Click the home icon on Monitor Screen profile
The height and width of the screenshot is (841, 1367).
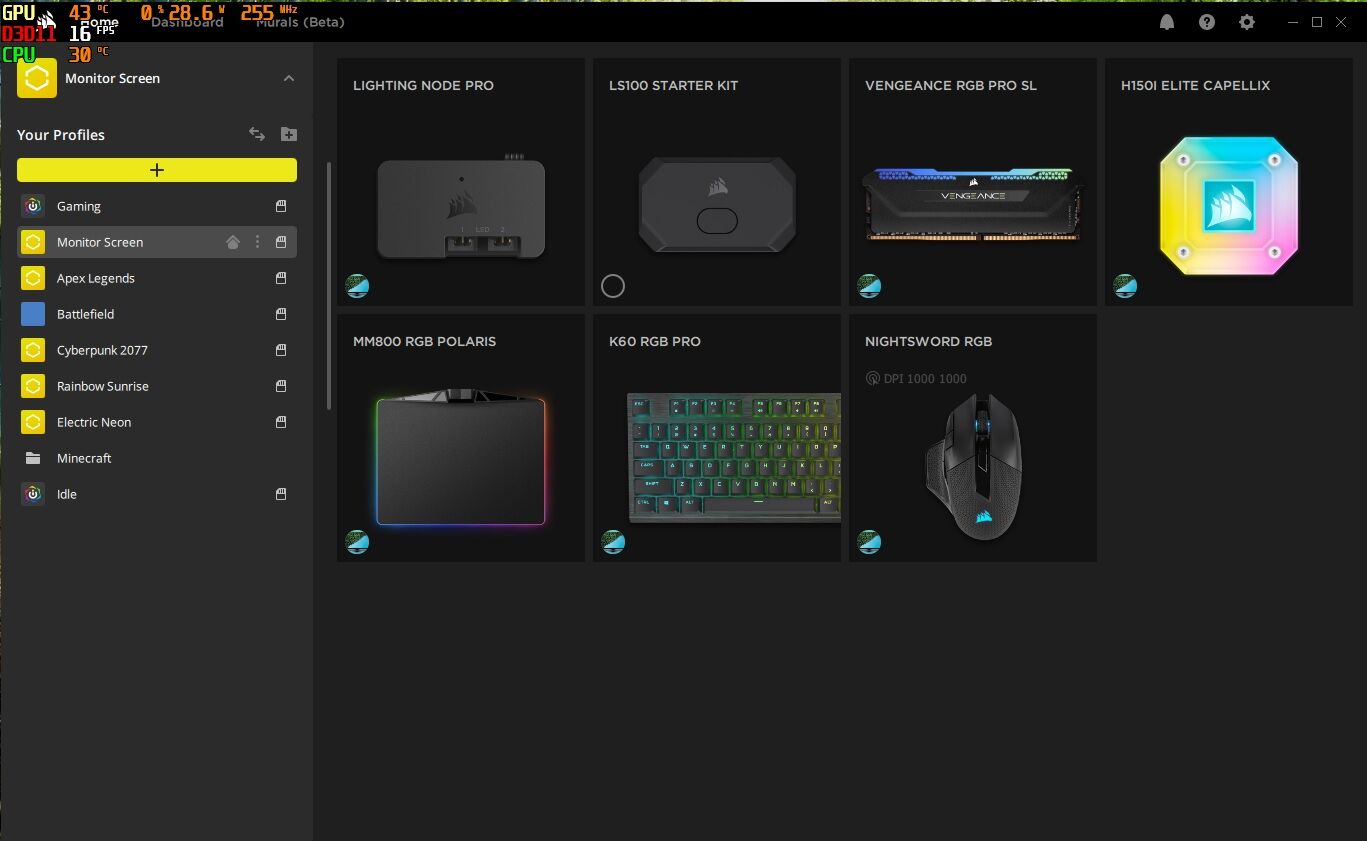(233, 242)
